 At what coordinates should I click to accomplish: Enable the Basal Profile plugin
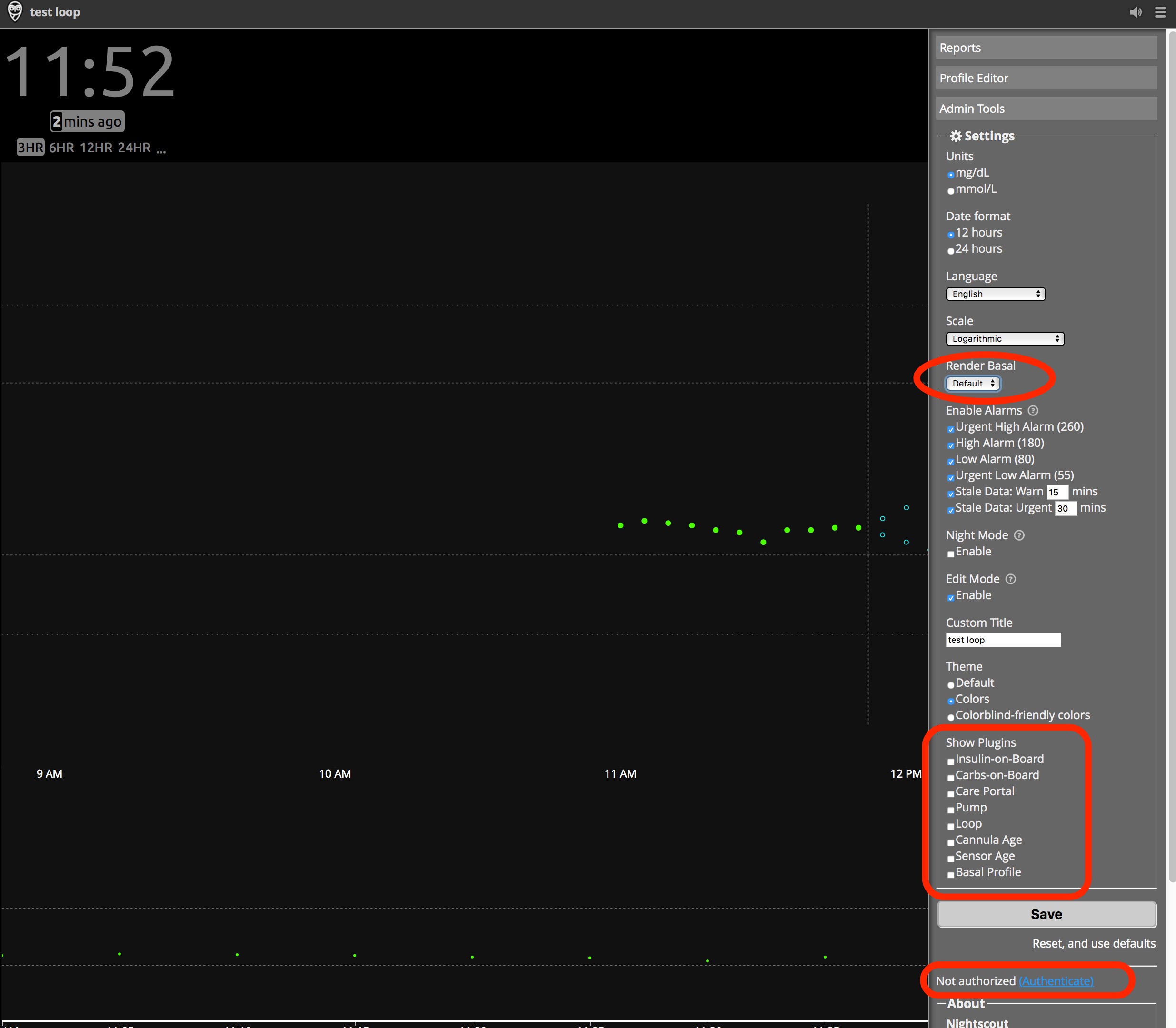tap(951, 875)
